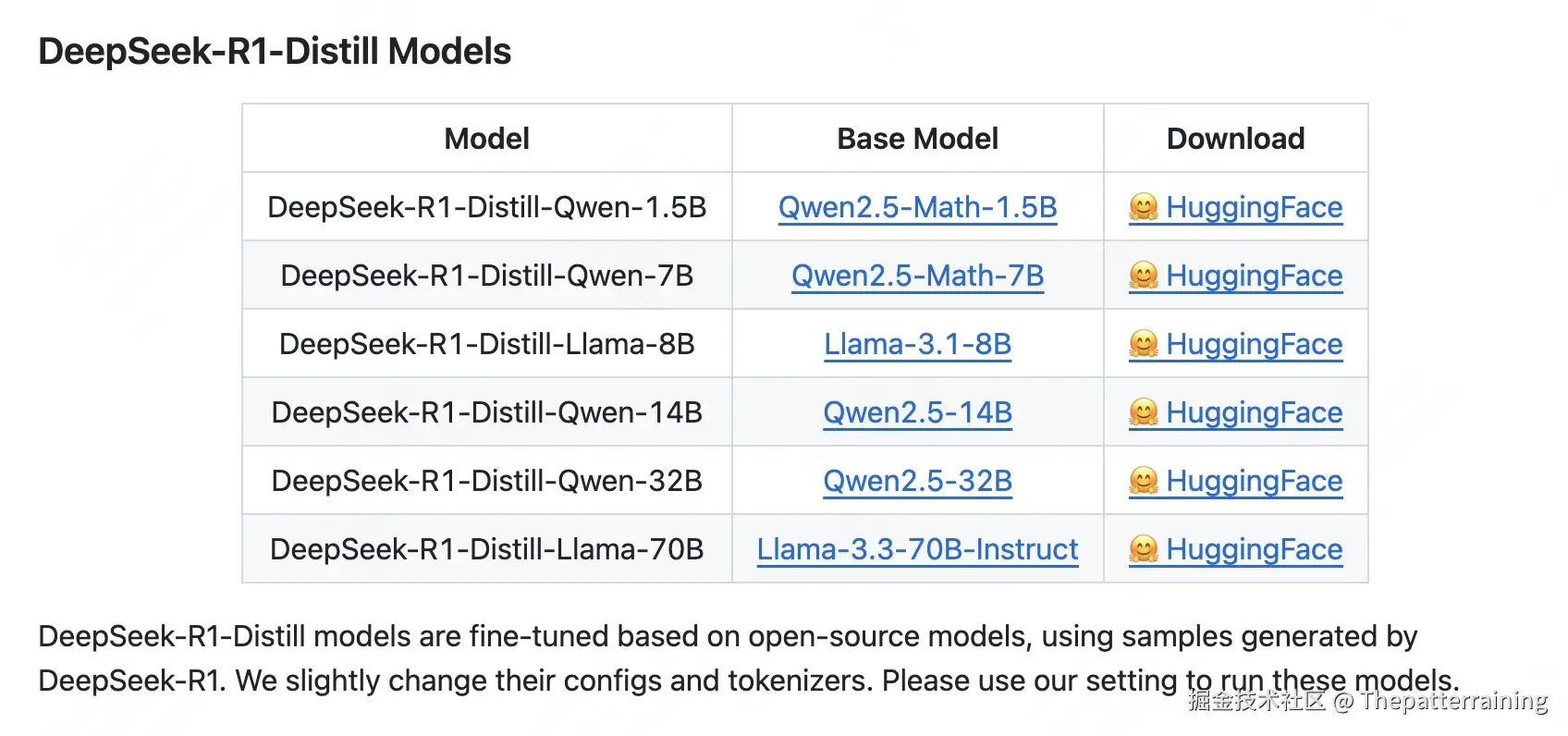Click the DeepSeek-R1-Distill-Qwen-32B model name cell
Screen dimensions: 1568x736
[486, 481]
